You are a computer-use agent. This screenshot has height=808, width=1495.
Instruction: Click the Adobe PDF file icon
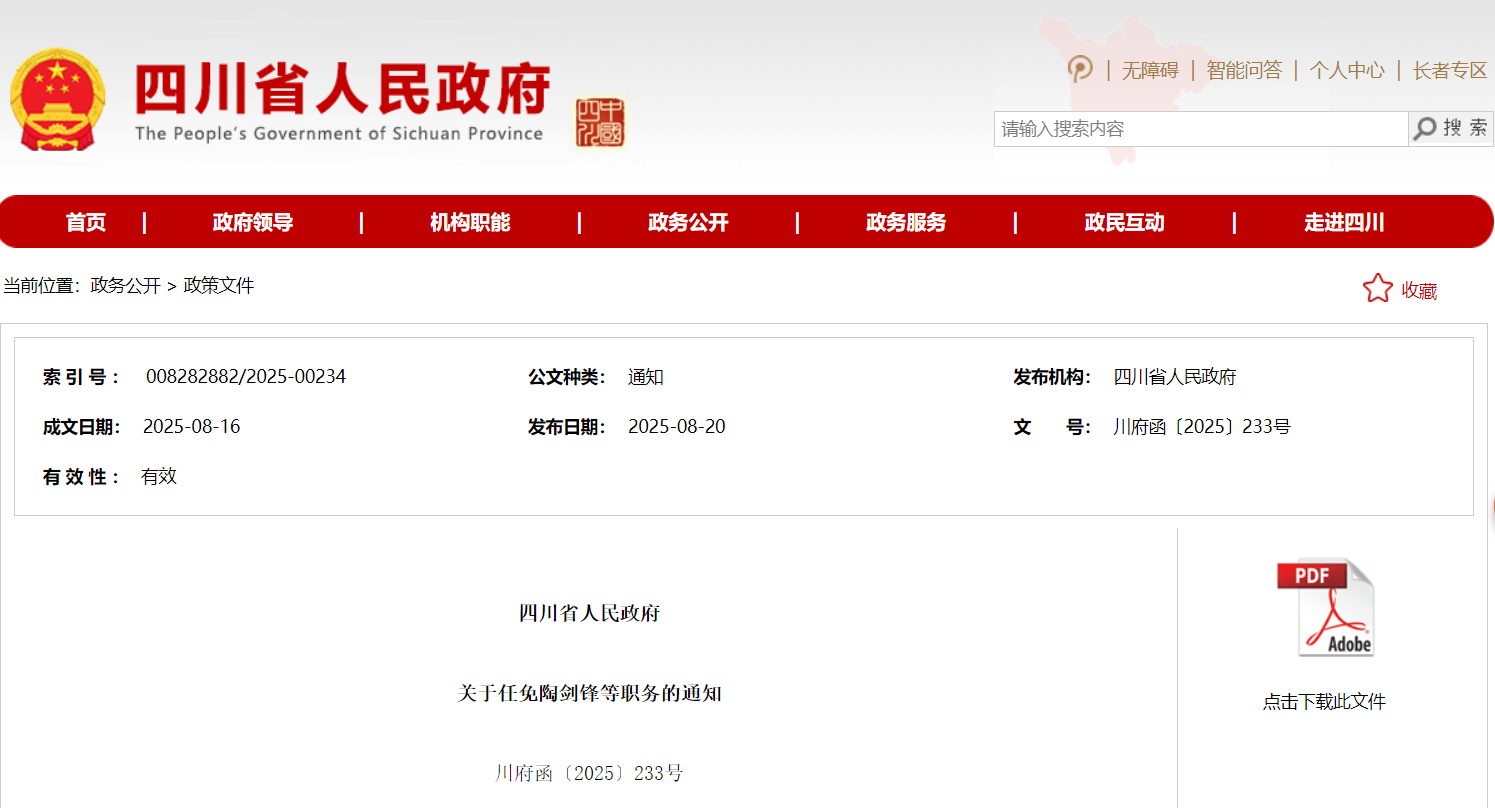(x=1324, y=607)
